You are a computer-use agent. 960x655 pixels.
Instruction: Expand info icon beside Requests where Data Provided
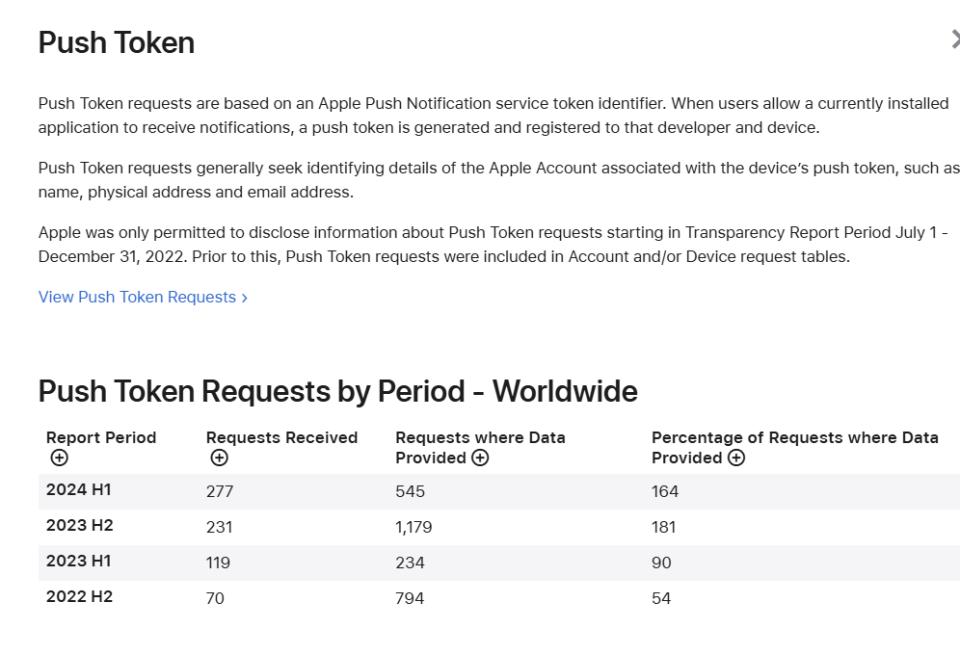pyautogui.click(x=480, y=458)
